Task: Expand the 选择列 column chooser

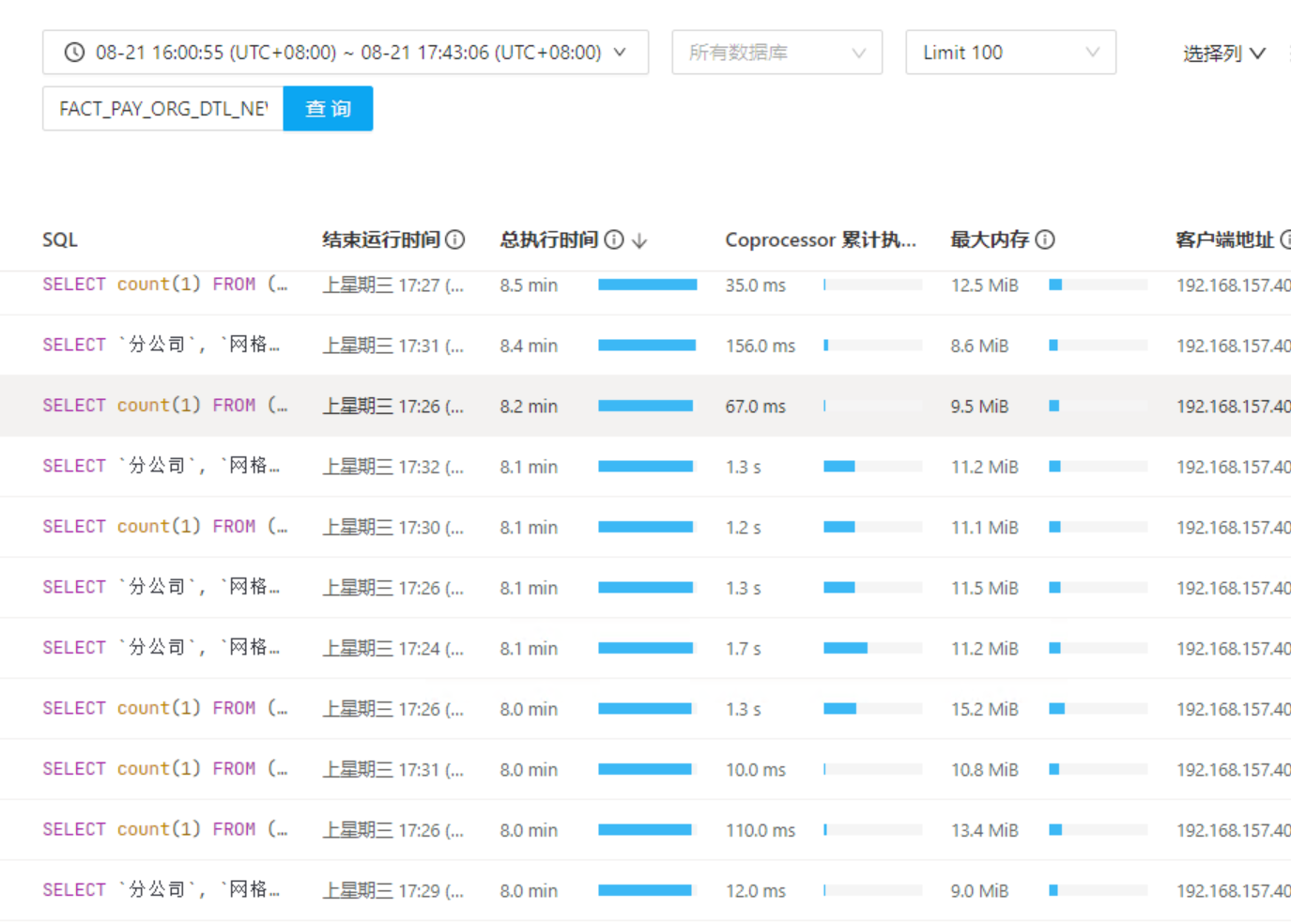Action: 1223,54
